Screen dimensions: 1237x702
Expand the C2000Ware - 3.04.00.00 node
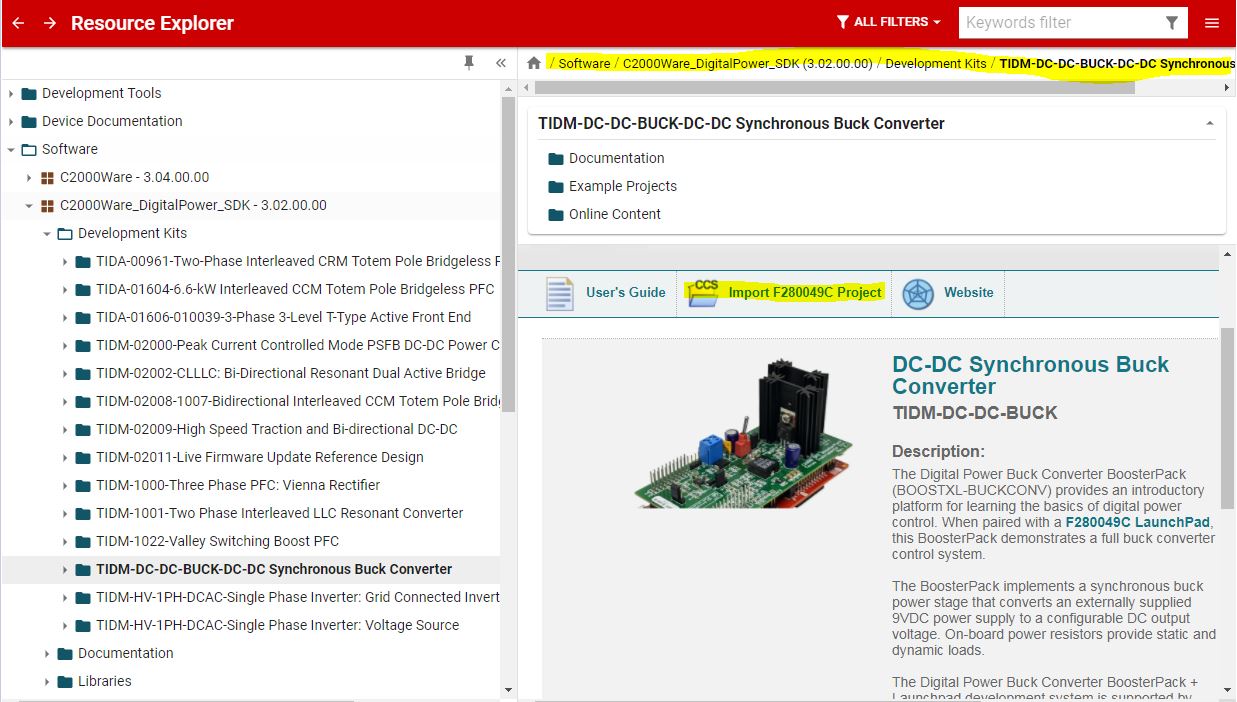pyautogui.click(x=29, y=177)
